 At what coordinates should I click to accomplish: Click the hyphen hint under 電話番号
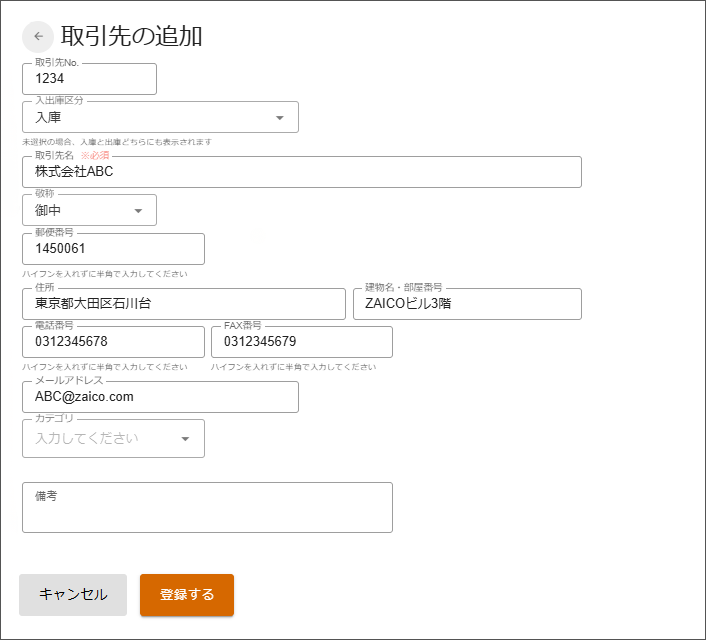tap(104, 367)
